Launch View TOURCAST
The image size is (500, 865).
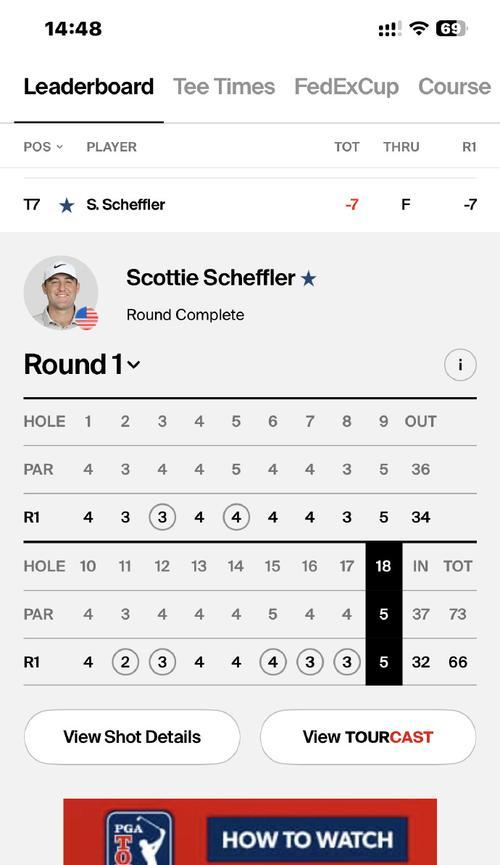368,737
